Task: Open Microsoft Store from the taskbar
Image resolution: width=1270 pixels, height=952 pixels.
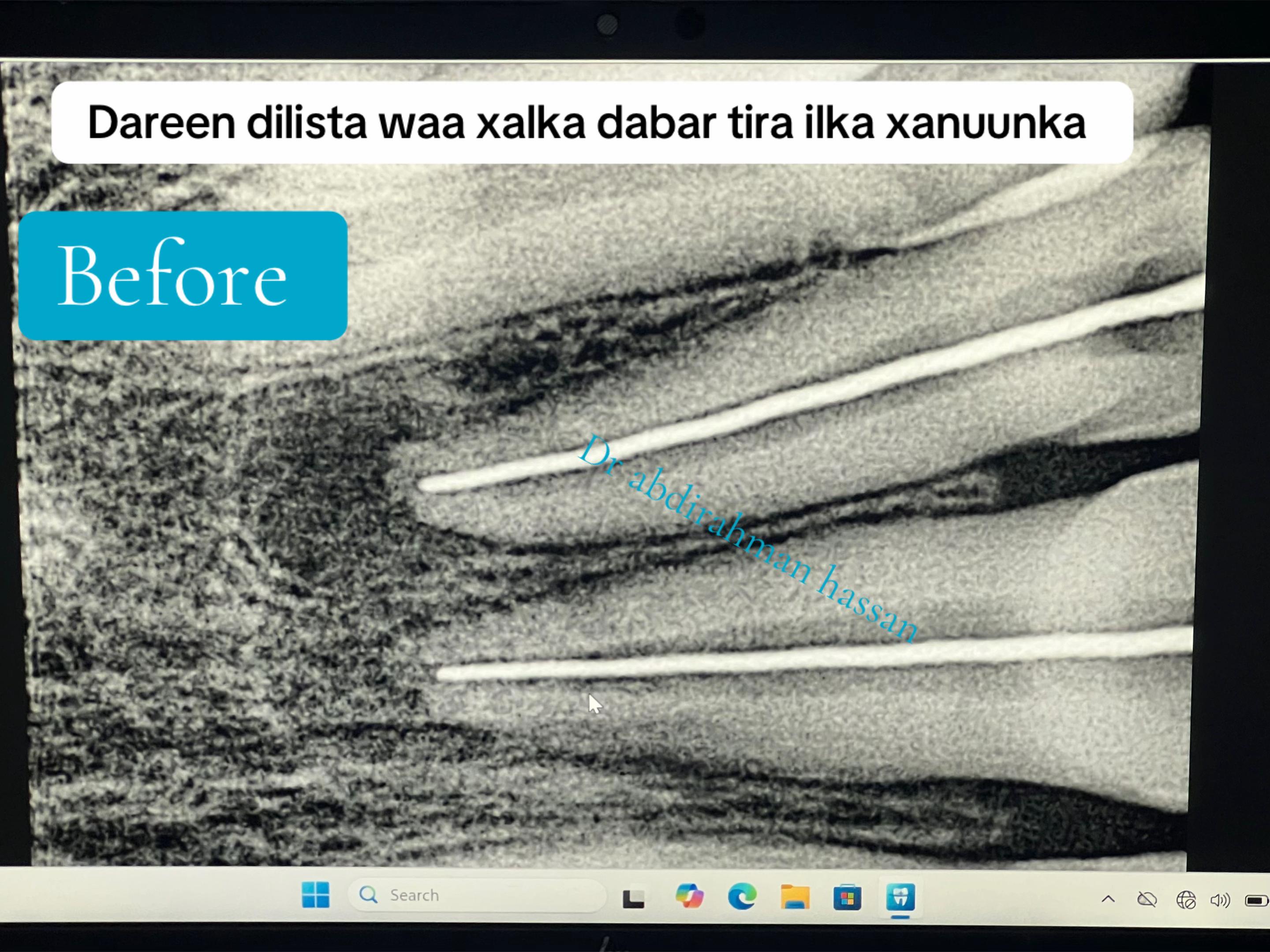Action: coord(848,897)
